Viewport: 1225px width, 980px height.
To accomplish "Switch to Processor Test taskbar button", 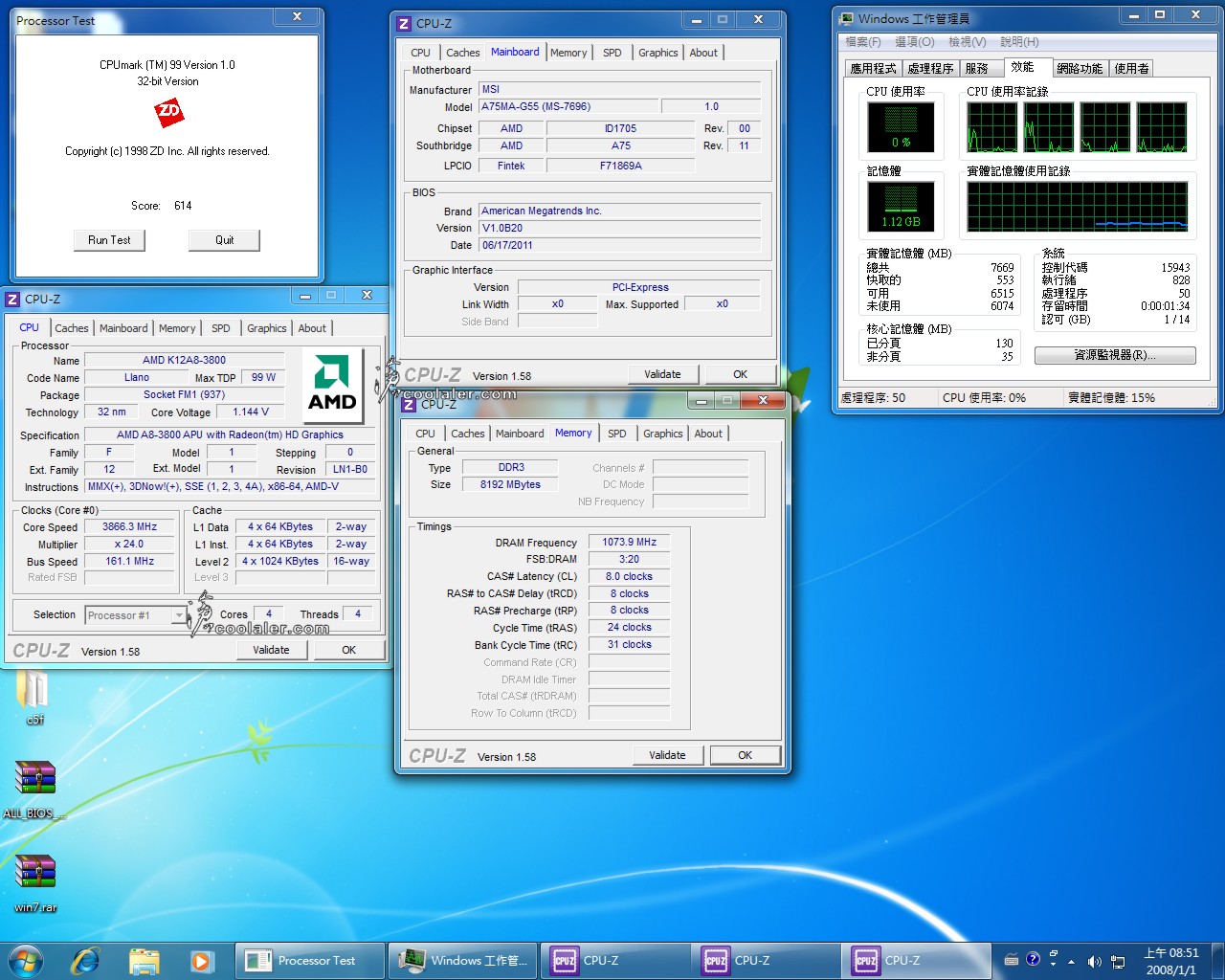I will click(311, 960).
